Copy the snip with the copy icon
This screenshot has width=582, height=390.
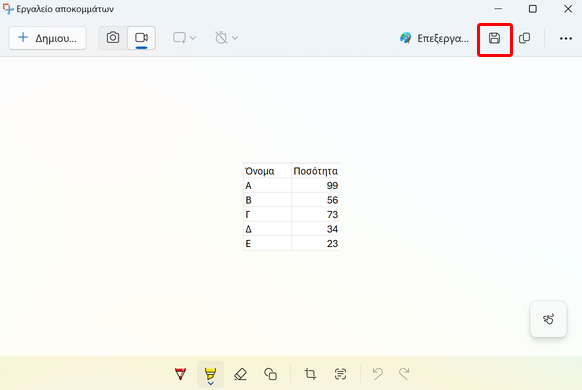tap(524, 38)
